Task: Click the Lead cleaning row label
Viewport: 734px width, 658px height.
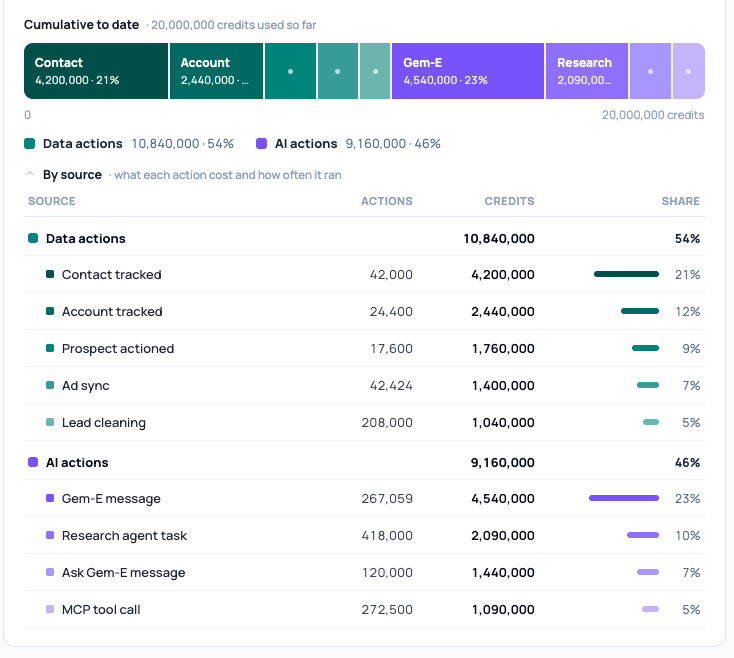Action: pyautogui.click(x=104, y=423)
